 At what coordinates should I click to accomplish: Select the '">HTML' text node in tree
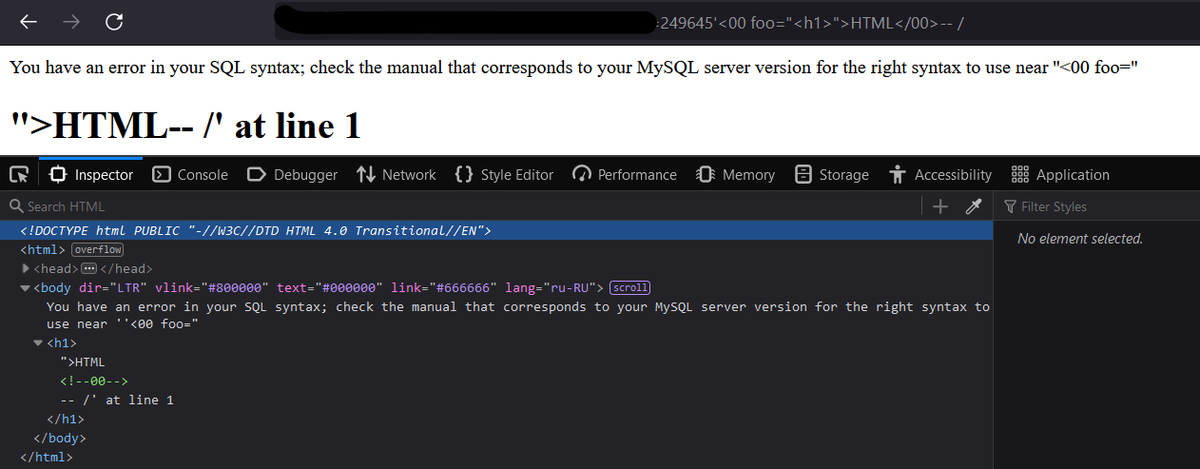point(82,362)
